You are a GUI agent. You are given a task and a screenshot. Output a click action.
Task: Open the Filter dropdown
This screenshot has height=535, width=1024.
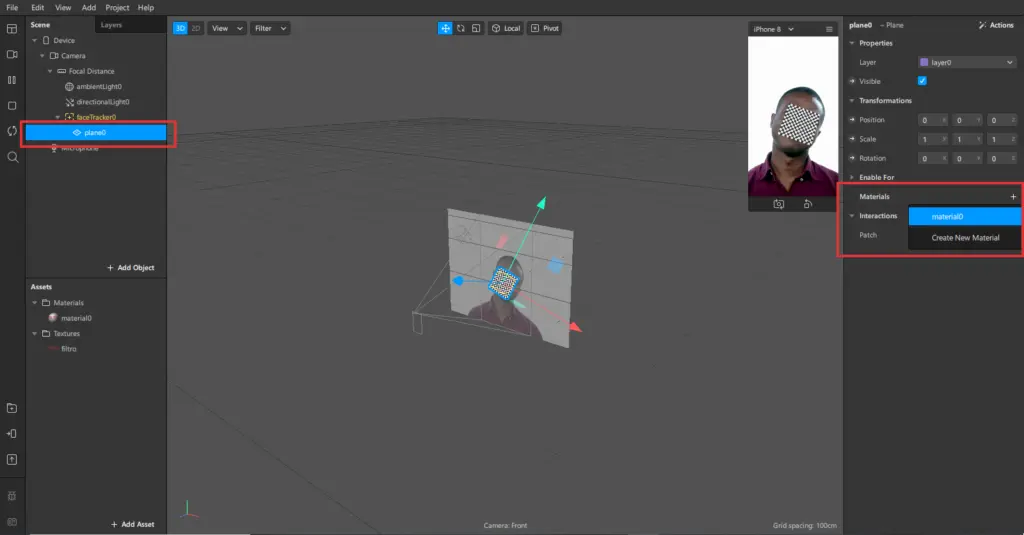coord(270,28)
